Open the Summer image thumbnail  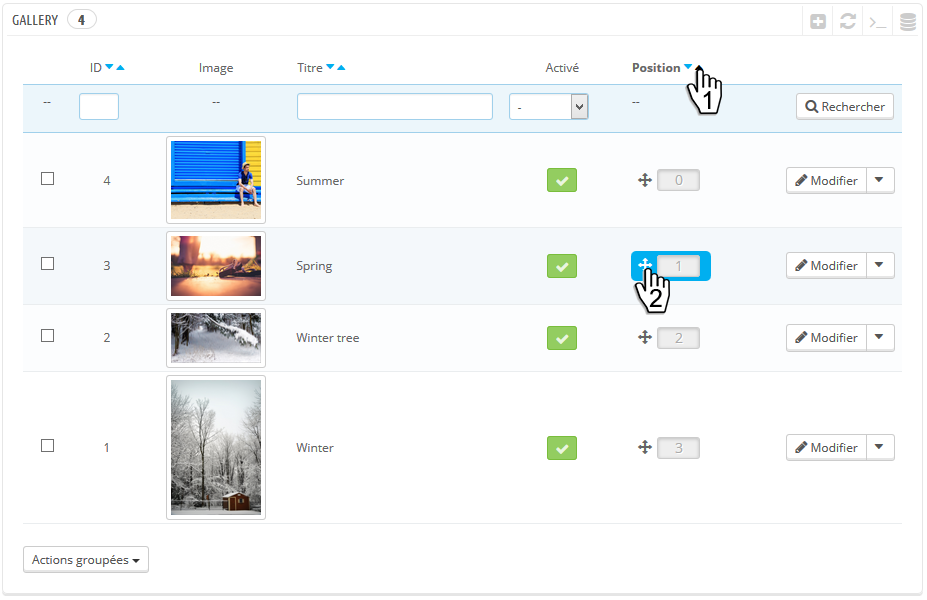coord(216,180)
